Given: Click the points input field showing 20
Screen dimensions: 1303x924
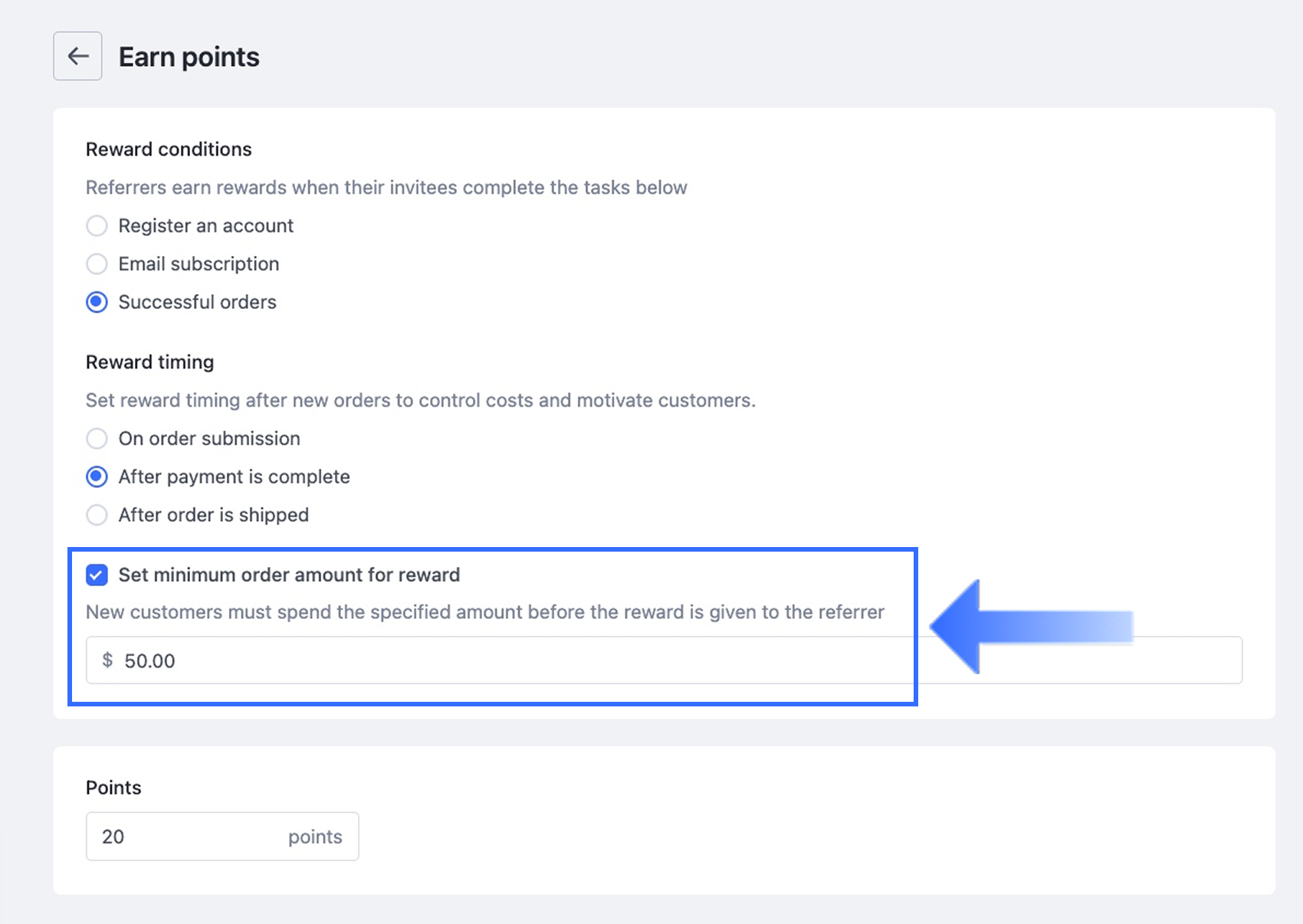Looking at the screenshot, I should [184, 837].
